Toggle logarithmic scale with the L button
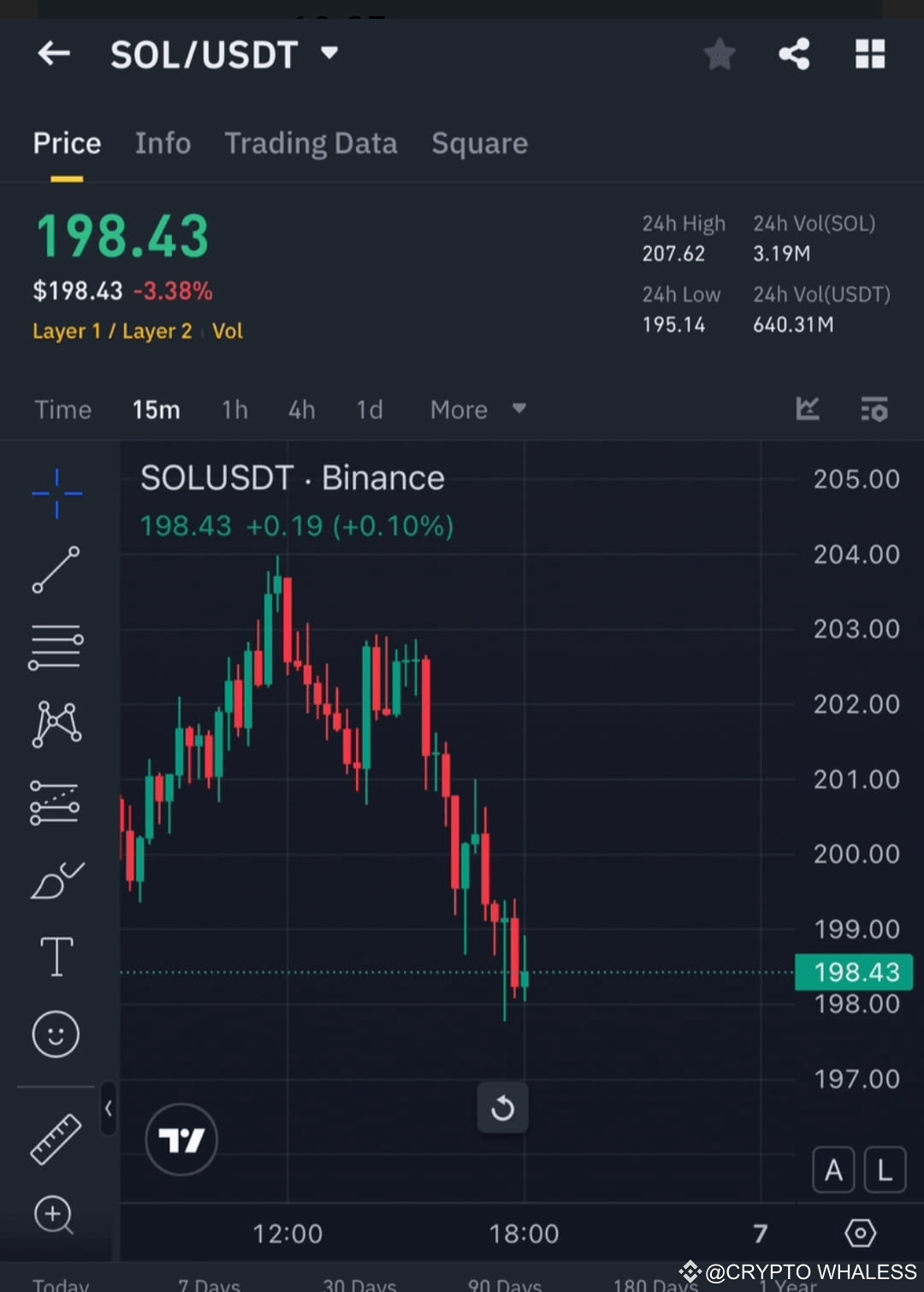The width and height of the screenshot is (924, 1292). [885, 1170]
